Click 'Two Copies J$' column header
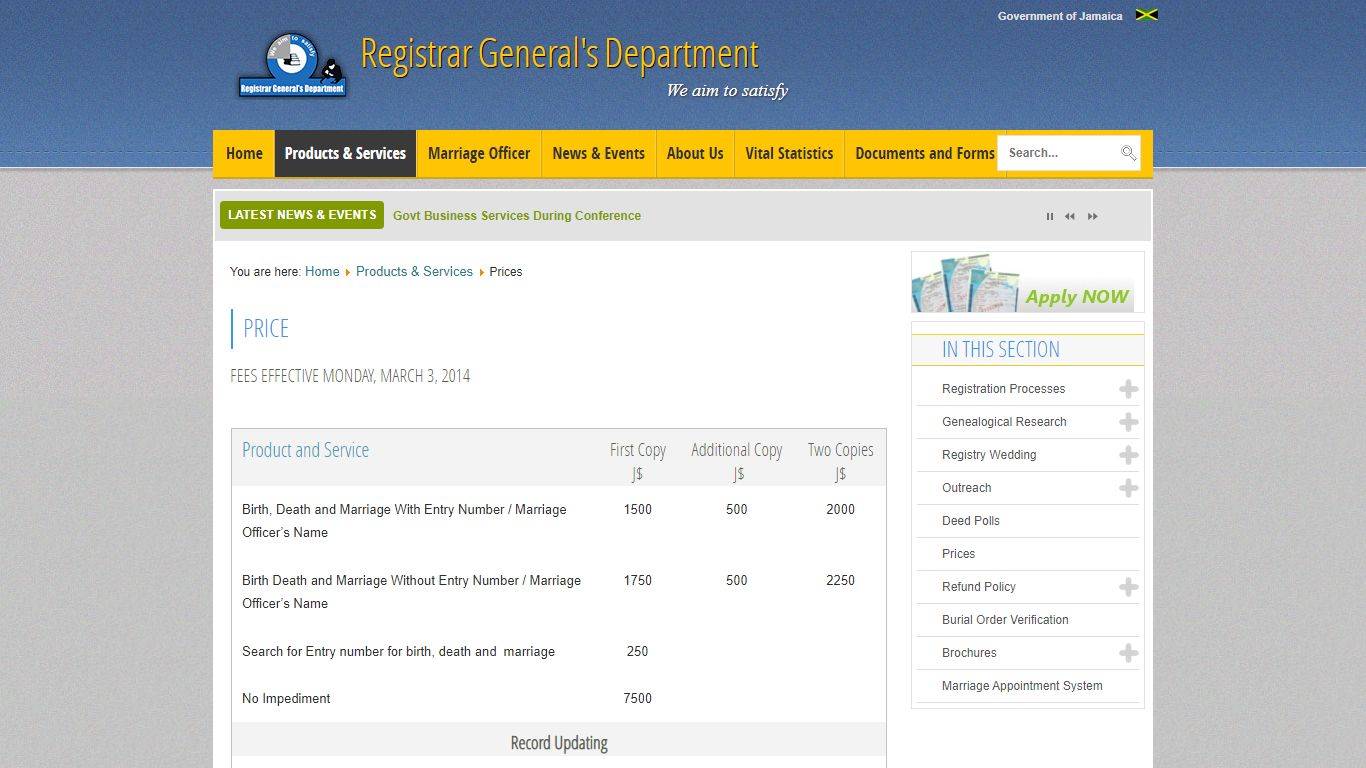This screenshot has height=768, width=1366. click(841, 461)
